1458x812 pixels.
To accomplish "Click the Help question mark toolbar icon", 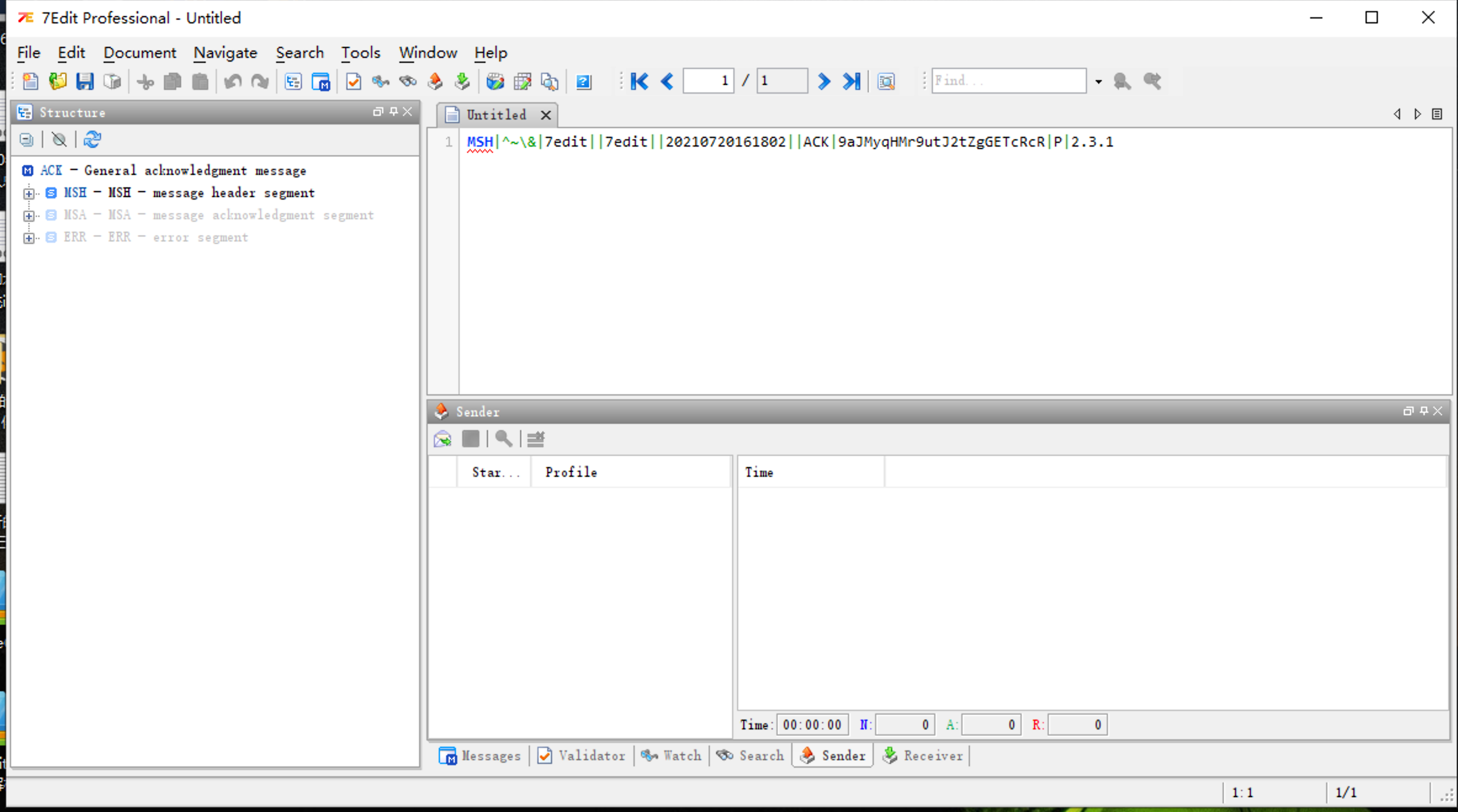I will pyautogui.click(x=583, y=81).
